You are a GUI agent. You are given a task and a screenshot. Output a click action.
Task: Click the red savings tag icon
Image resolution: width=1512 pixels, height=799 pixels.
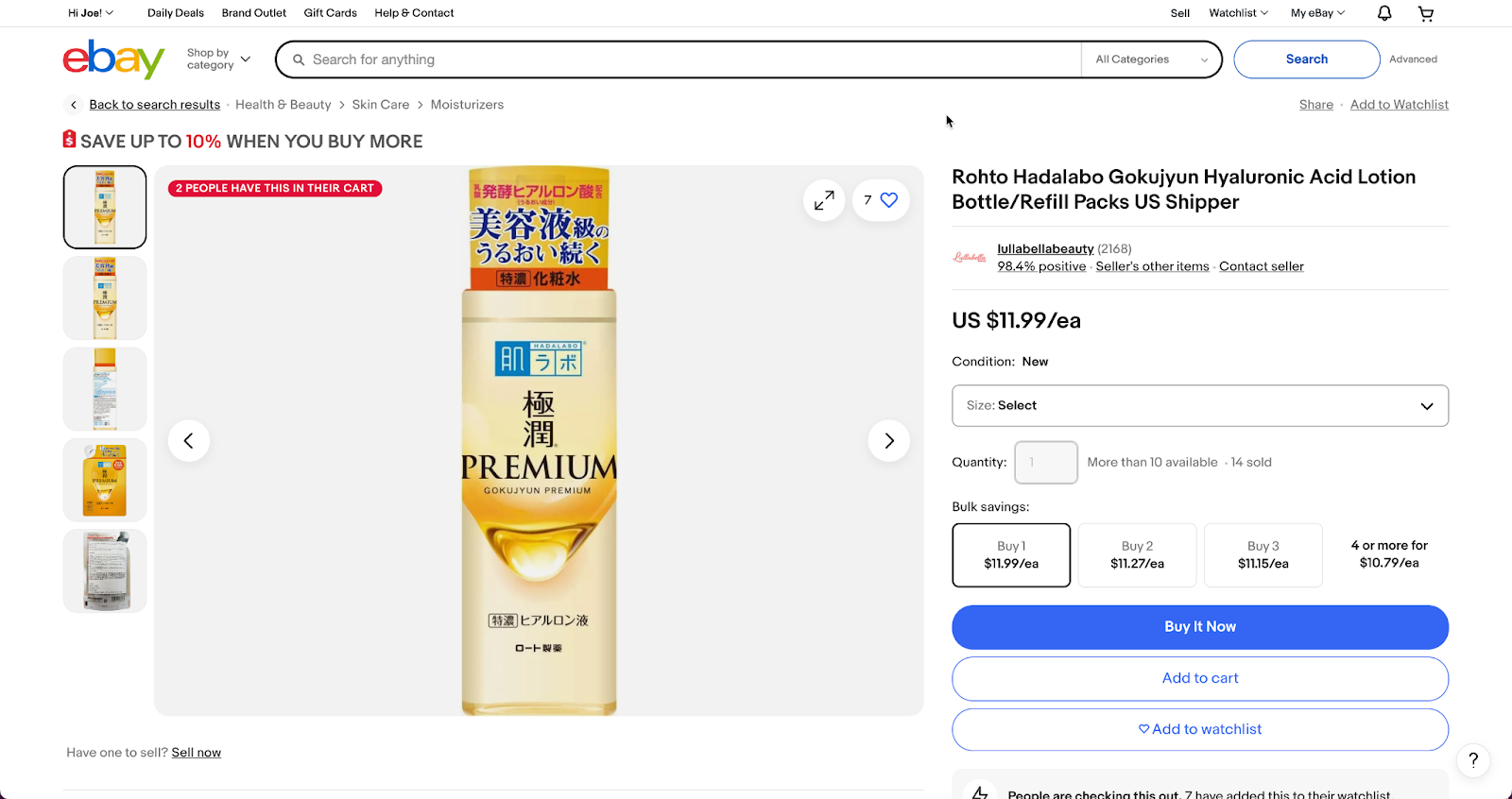(69, 140)
